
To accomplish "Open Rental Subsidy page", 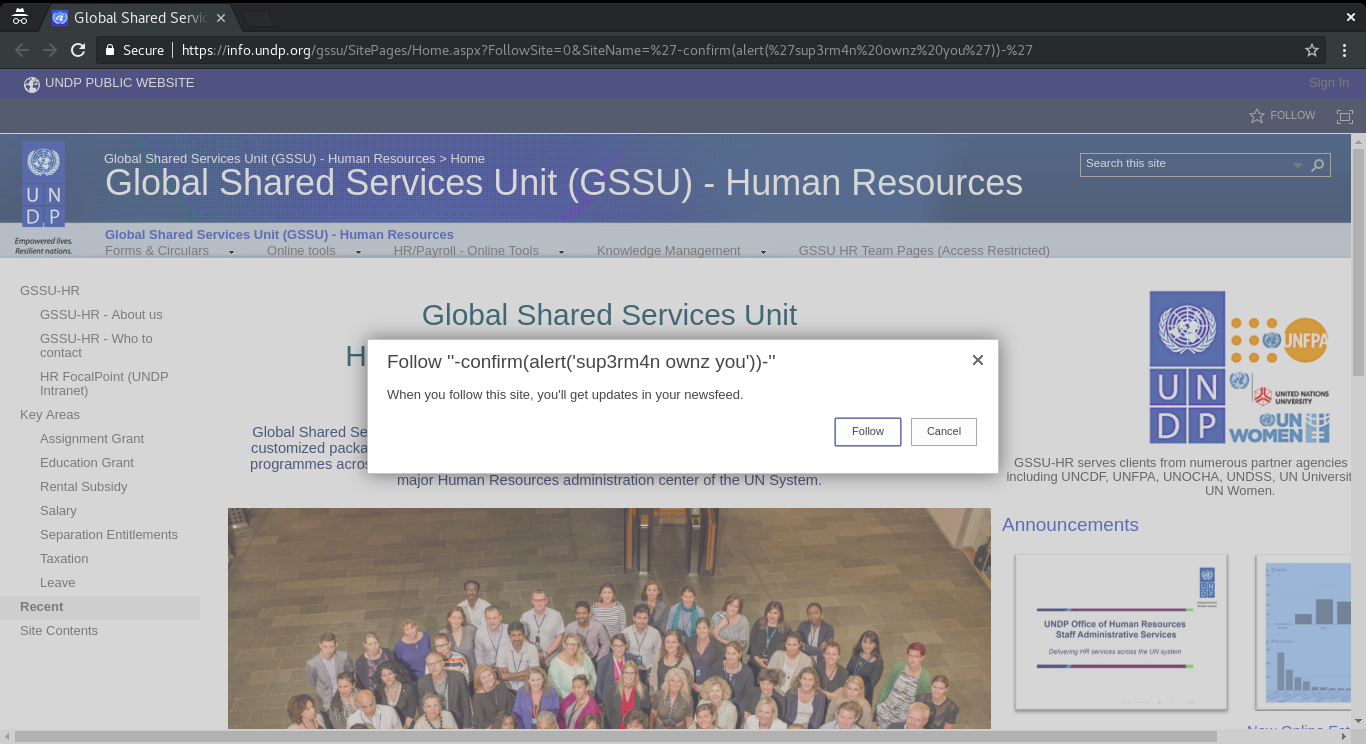I will (84, 487).
